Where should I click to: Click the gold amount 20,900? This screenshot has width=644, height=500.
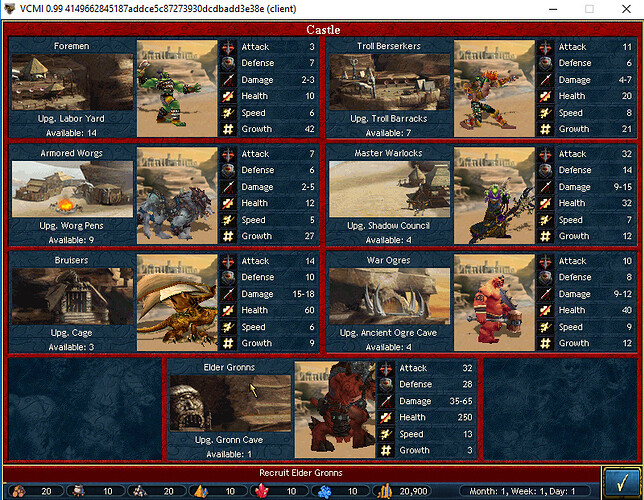coord(414,491)
